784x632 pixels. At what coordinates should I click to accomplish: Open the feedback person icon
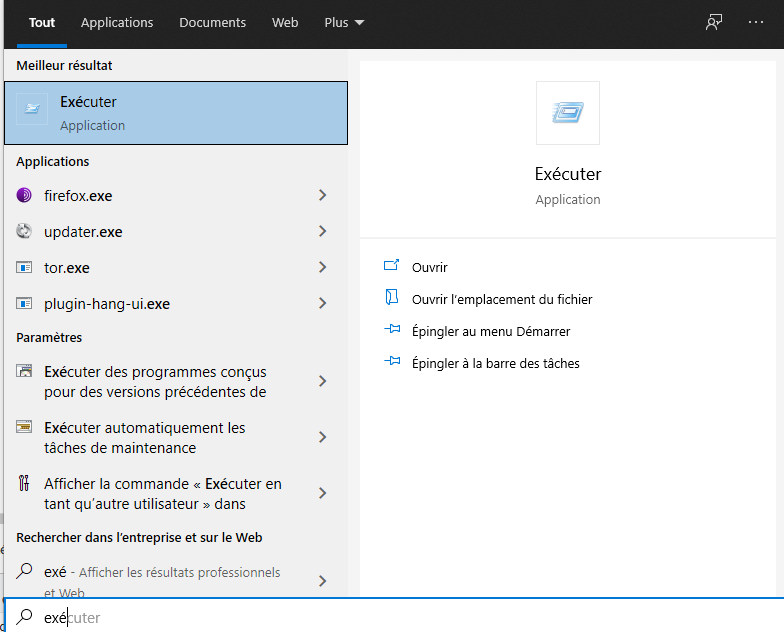click(714, 22)
